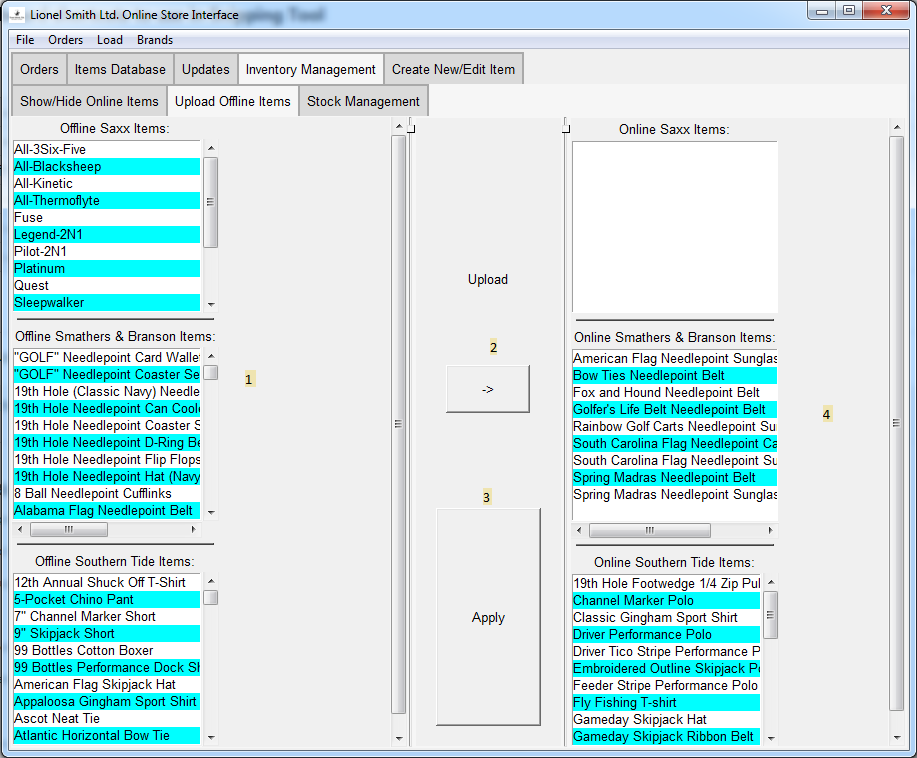
Task: Select Gameday Skipjack Ribbon Belt
Action: click(666, 736)
